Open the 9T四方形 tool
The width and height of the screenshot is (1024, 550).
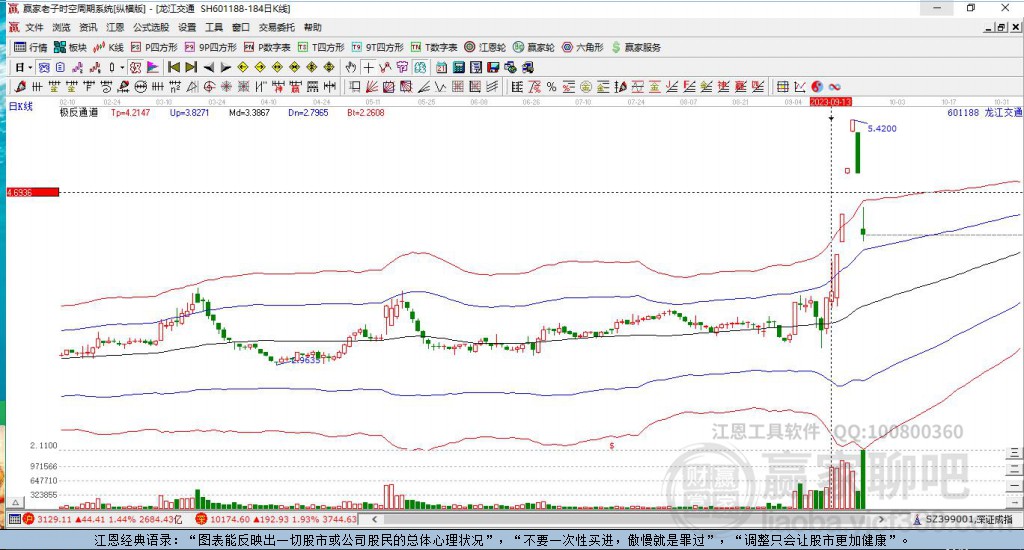[377, 47]
